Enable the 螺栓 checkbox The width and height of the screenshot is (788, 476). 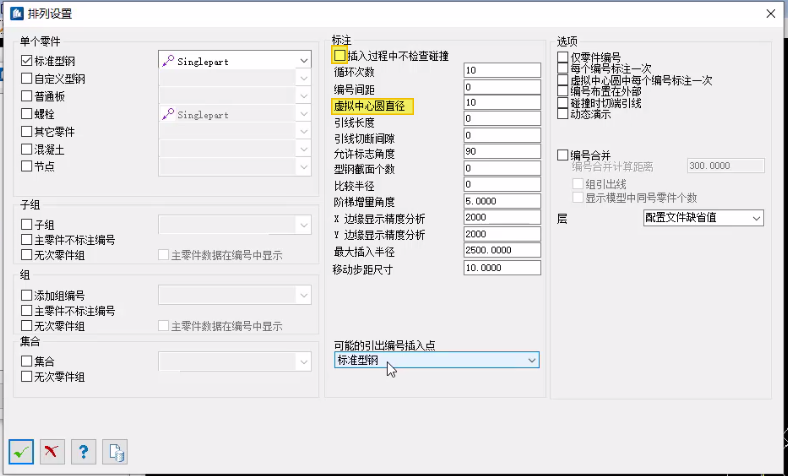tap(27, 114)
